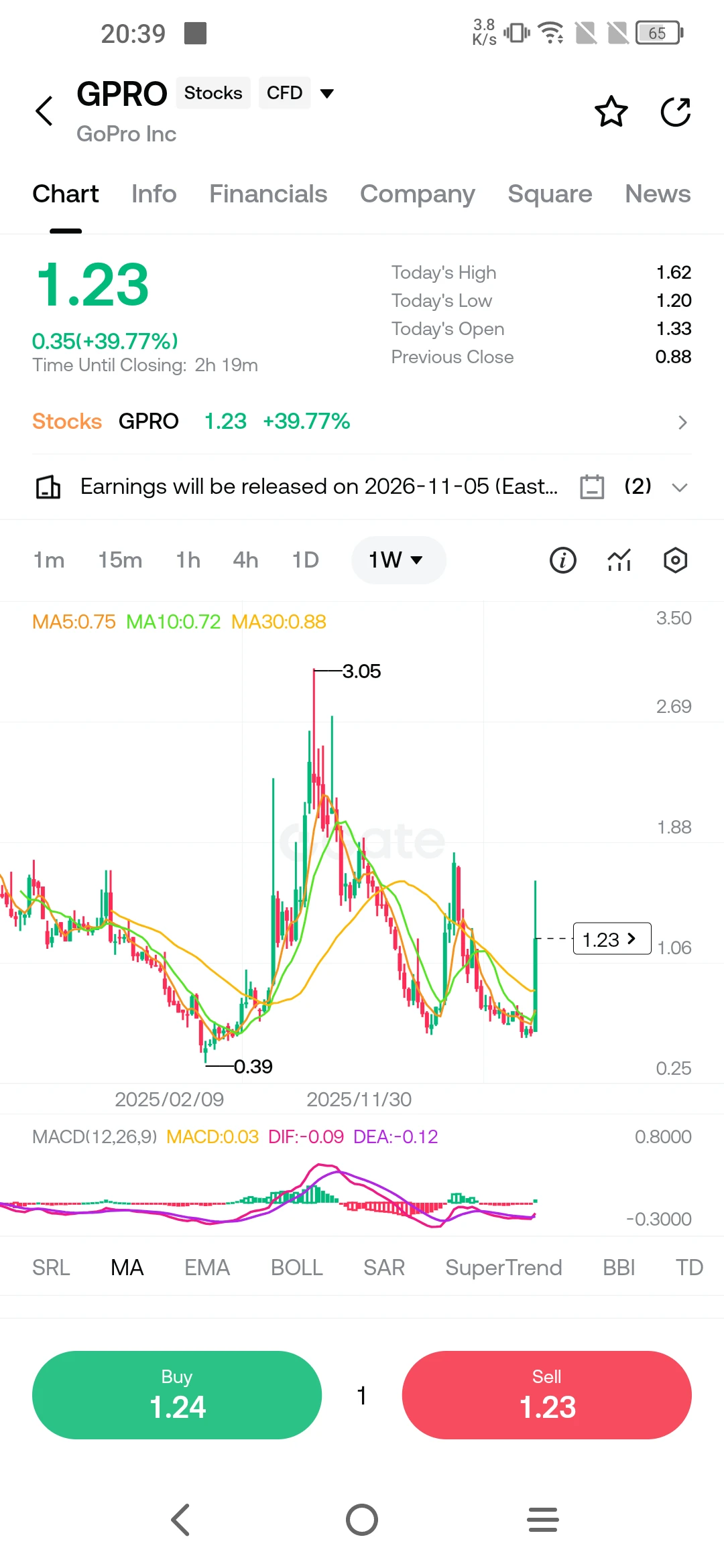
Task: Expand the earnings events chevron
Action: pos(680,487)
